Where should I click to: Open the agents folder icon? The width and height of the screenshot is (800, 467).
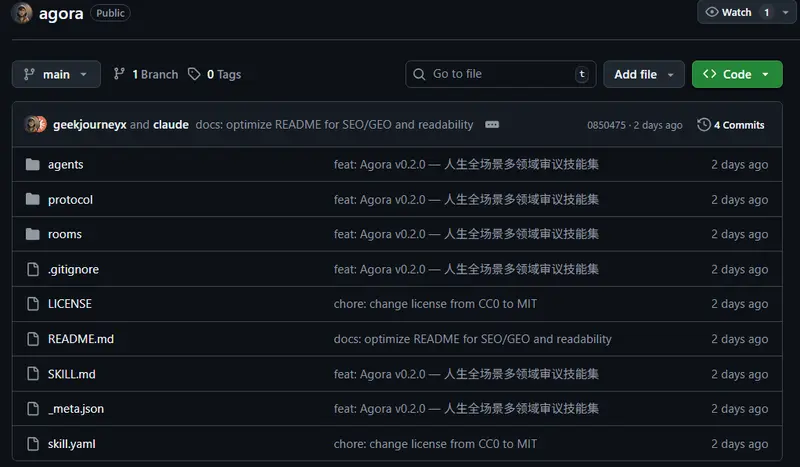click(x=33, y=164)
